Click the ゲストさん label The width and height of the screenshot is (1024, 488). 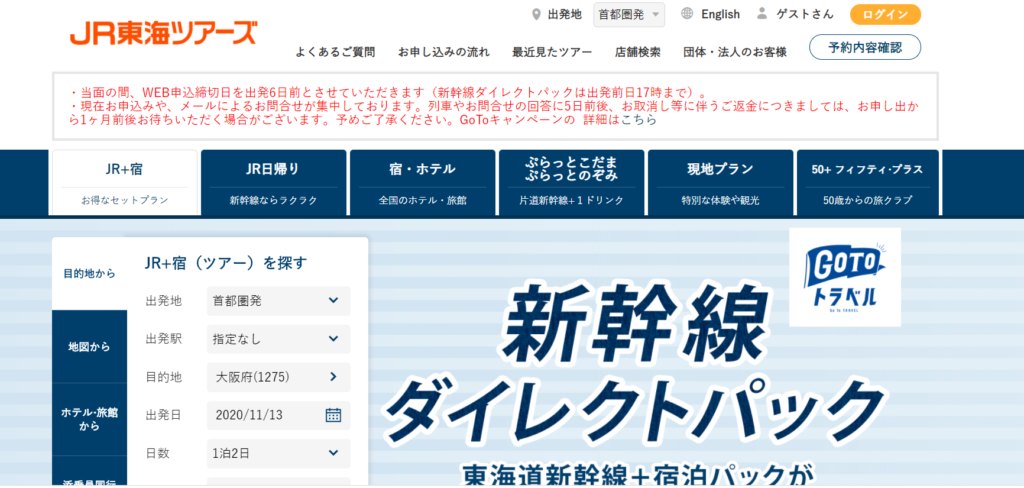[805, 14]
